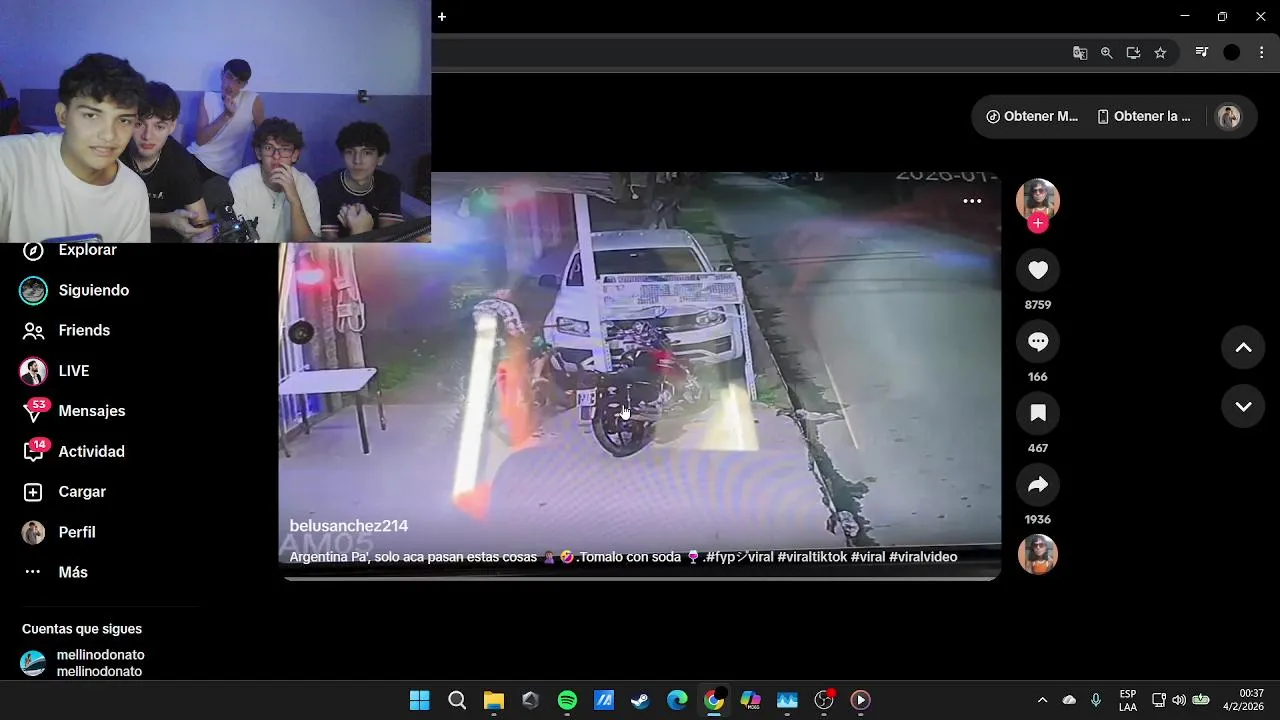Screen dimensions: 1280x720
Task: Share the video with the arrow icon
Action: (x=1038, y=485)
